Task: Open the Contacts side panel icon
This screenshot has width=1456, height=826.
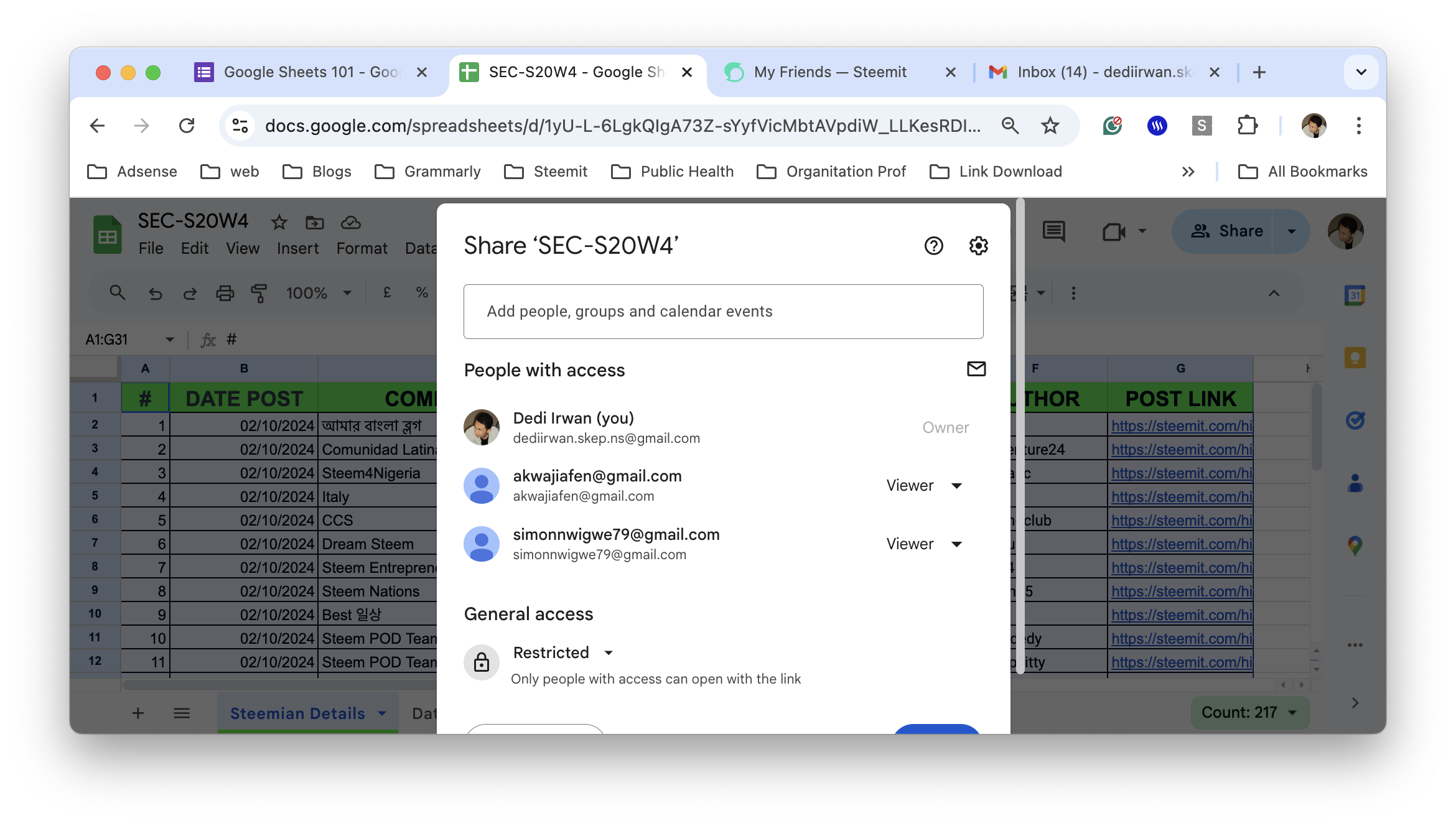Action: click(x=1355, y=483)
